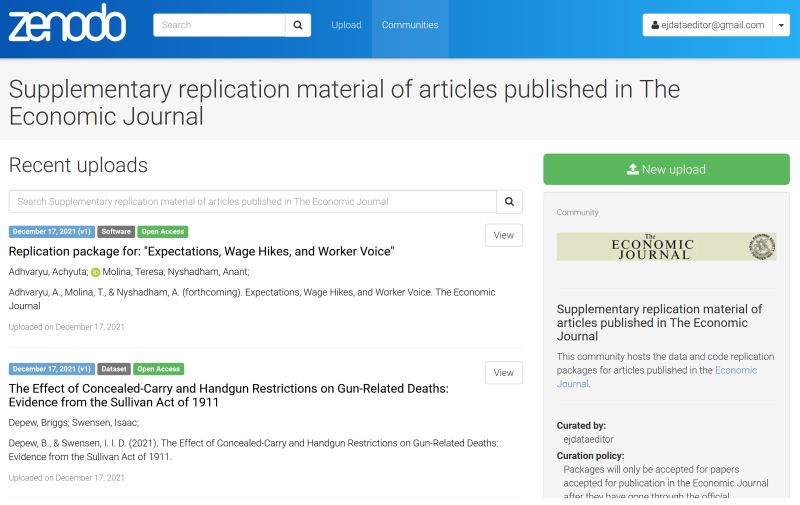Click the header search magnifier button

pos(298,25)
